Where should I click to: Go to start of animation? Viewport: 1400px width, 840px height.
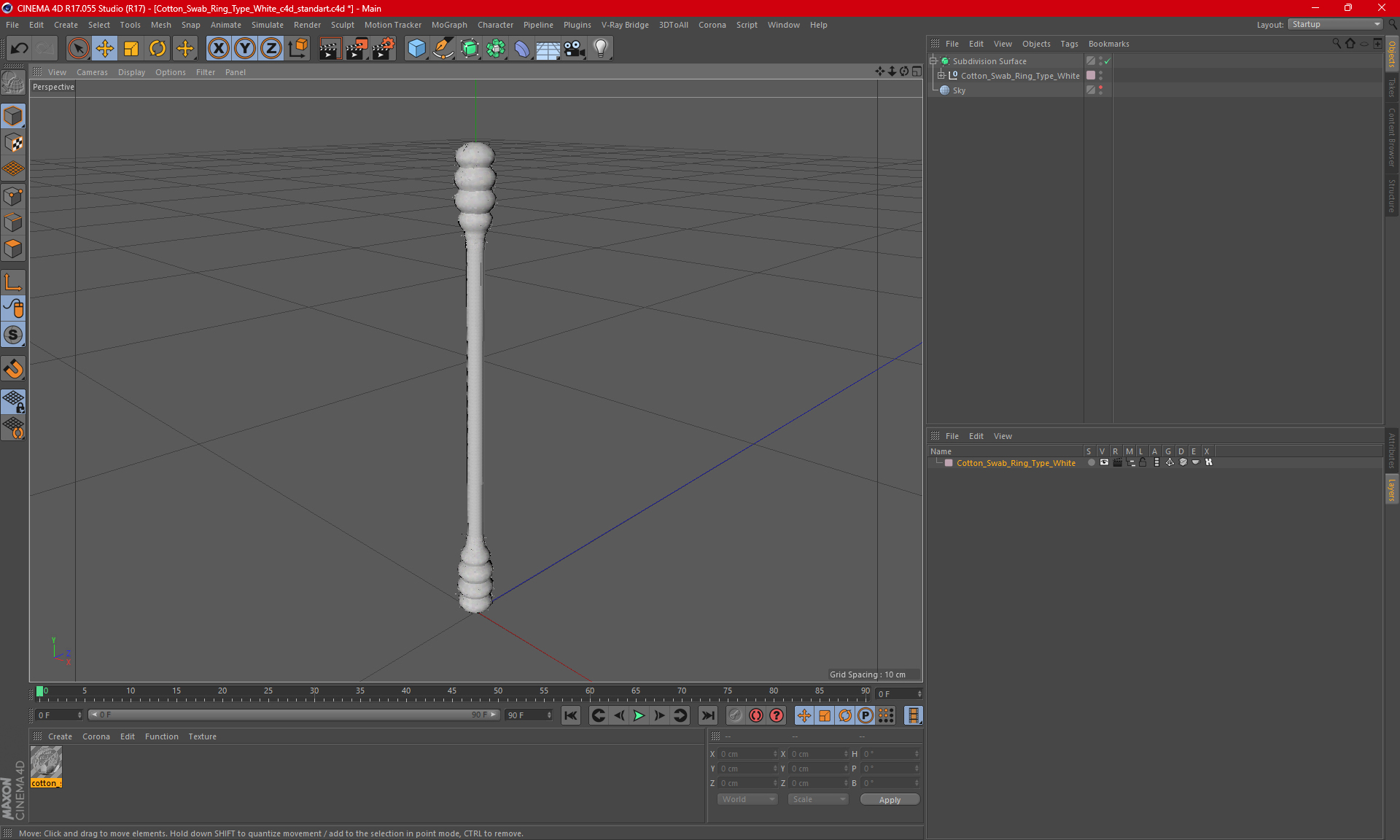coord(570,715)
